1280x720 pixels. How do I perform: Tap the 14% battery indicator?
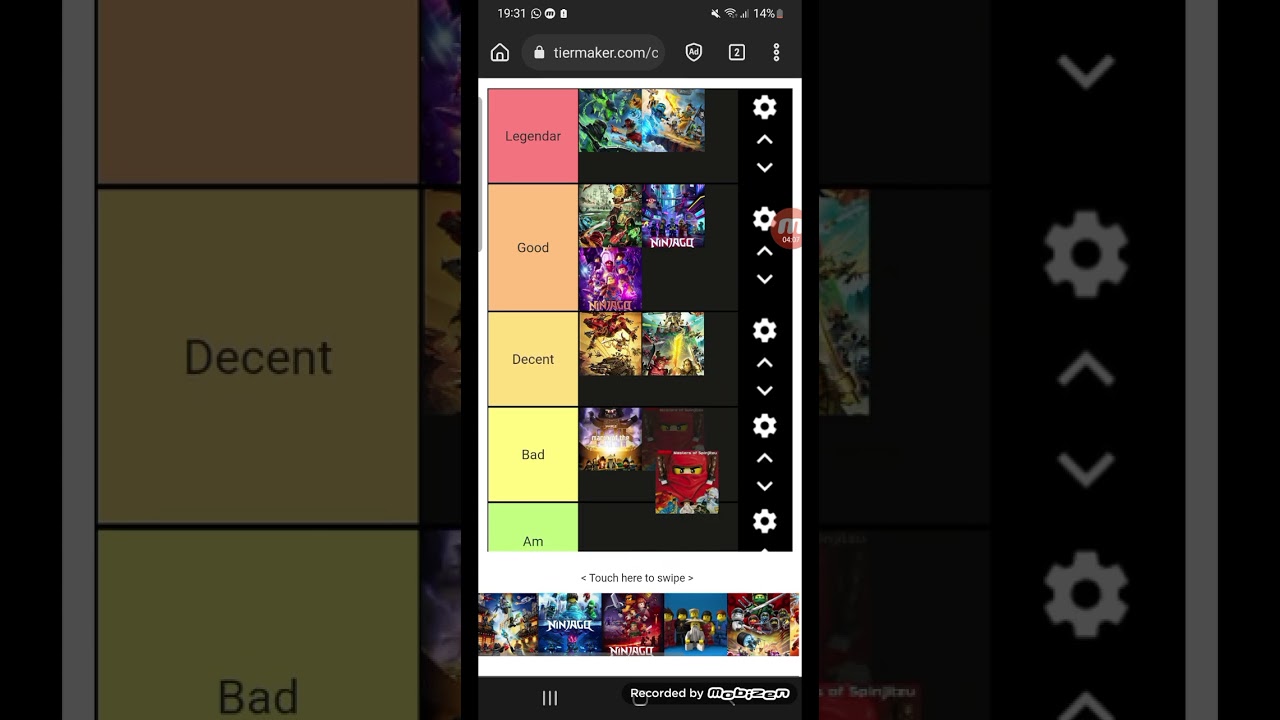pos(768,14)
